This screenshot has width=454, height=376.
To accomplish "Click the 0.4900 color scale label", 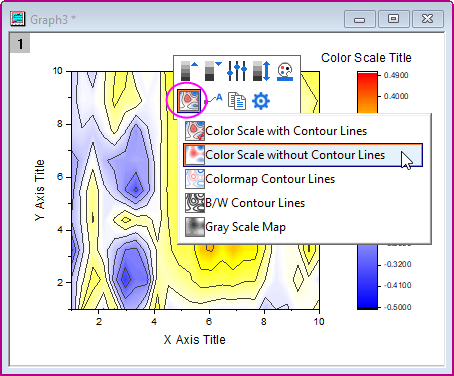I will click(x=396, y=75).
